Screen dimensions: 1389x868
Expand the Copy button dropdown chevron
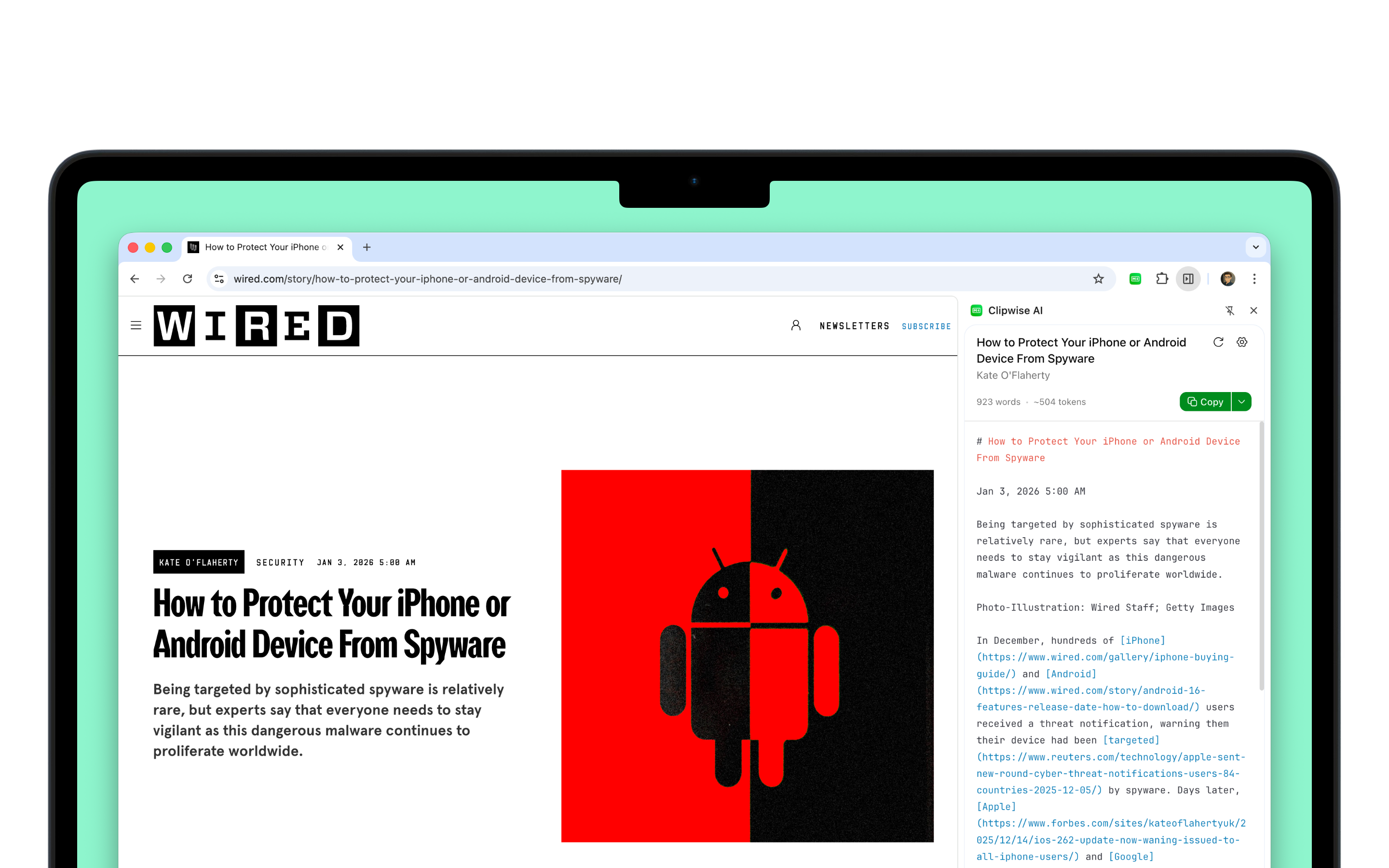click(1241, 401)
